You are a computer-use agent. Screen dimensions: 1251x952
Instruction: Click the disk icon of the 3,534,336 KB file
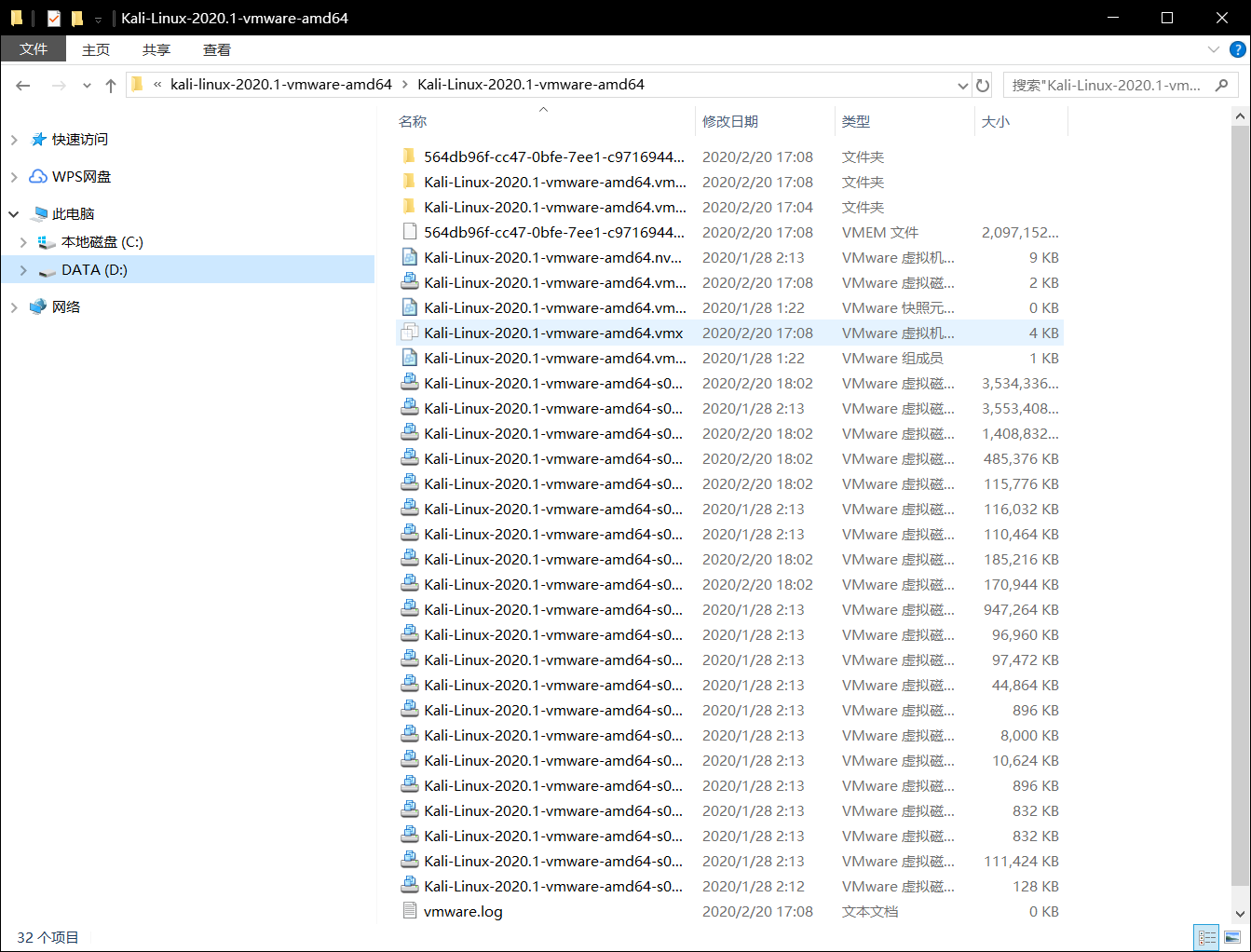point(409,383)
